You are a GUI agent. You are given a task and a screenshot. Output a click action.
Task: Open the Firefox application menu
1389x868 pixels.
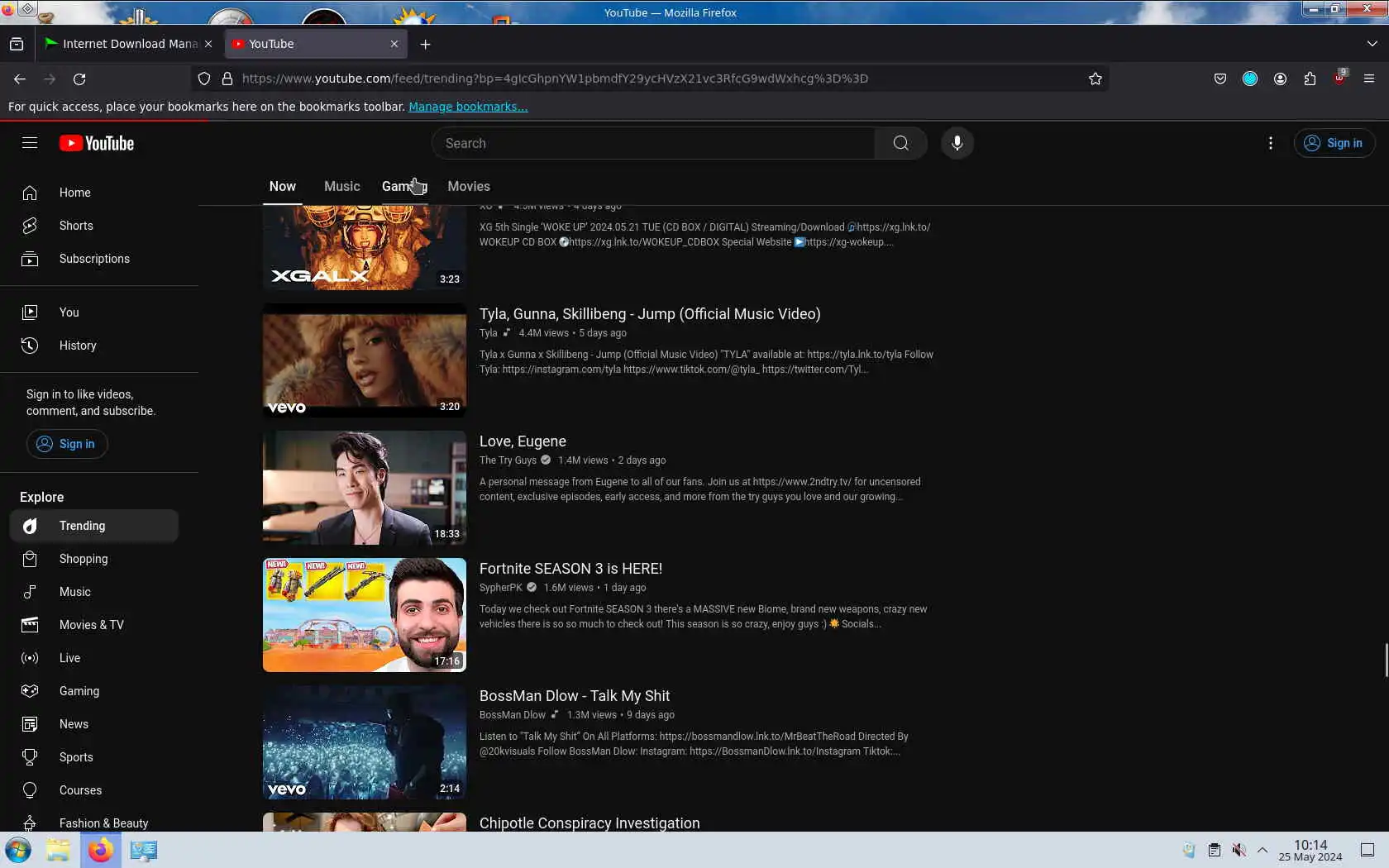(1369, 79)
